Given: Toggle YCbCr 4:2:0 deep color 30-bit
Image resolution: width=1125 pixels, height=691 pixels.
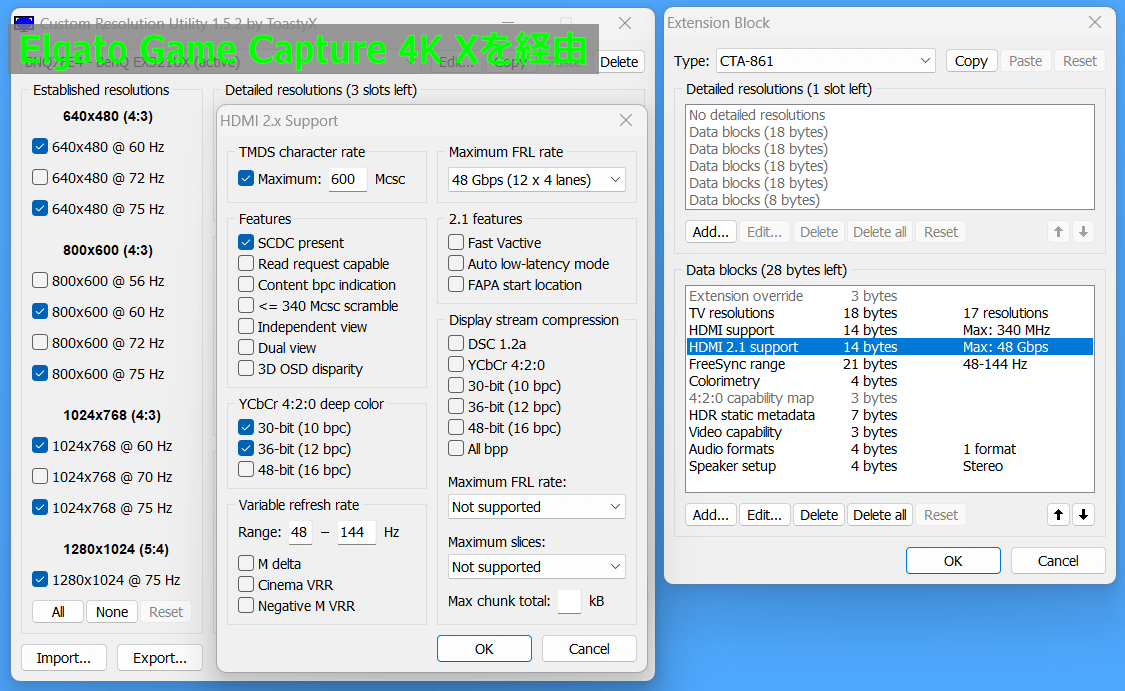Looking at the screenshot, I should tap(246, 428).
